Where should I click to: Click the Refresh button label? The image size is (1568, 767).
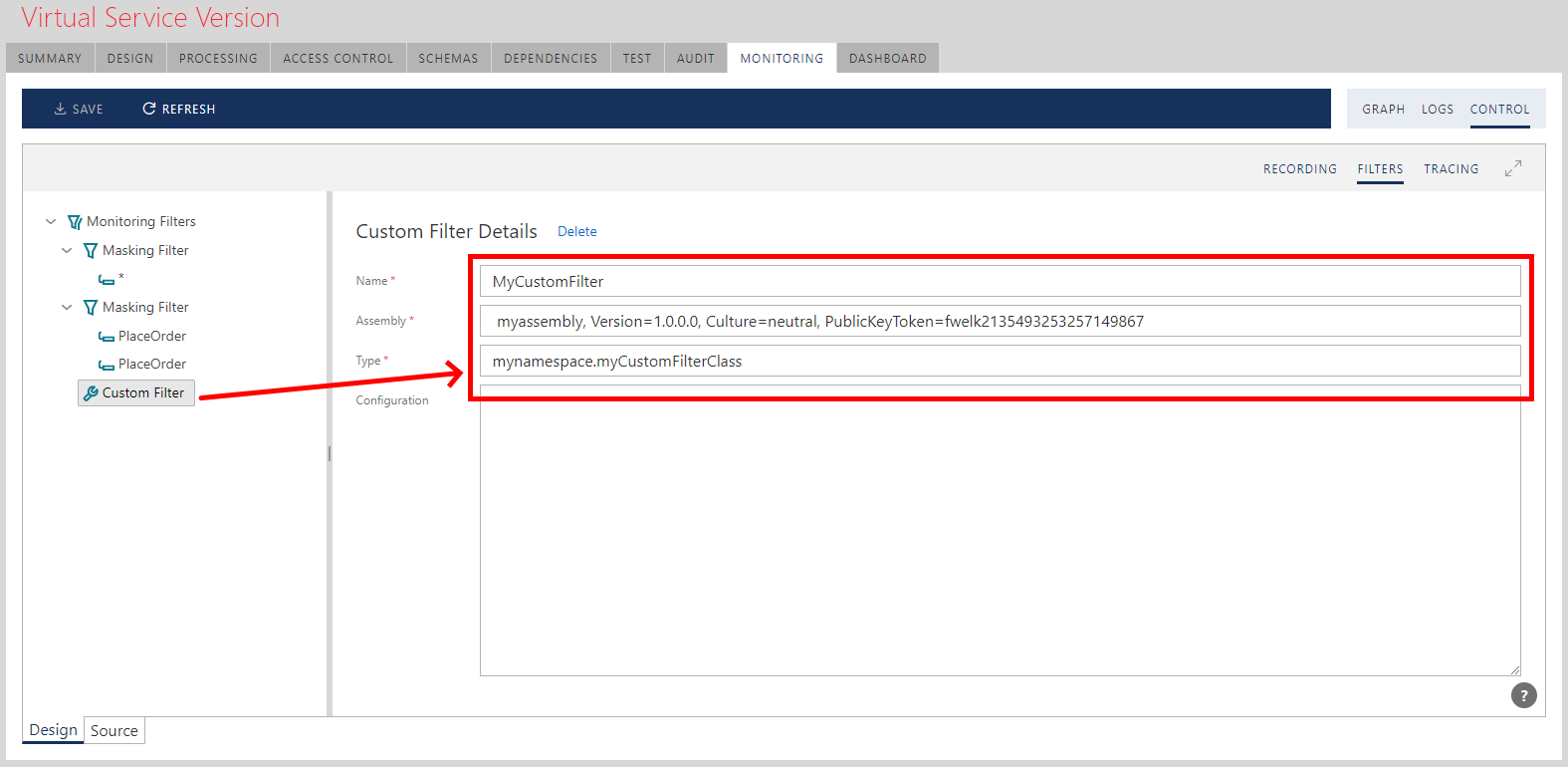pyautogui.click(x=189, y=110)
